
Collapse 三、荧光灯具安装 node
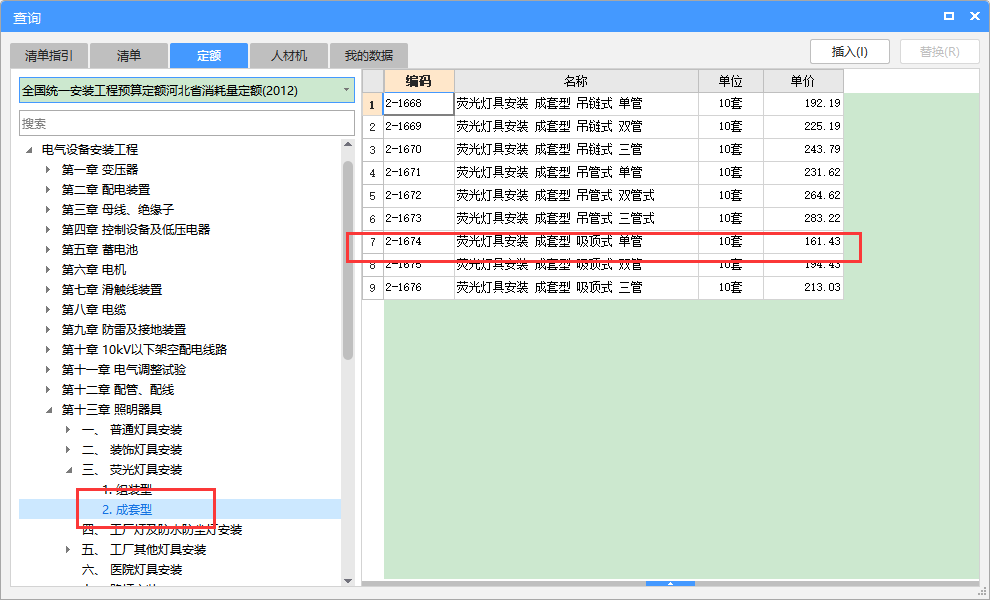[x=68, y=470]
